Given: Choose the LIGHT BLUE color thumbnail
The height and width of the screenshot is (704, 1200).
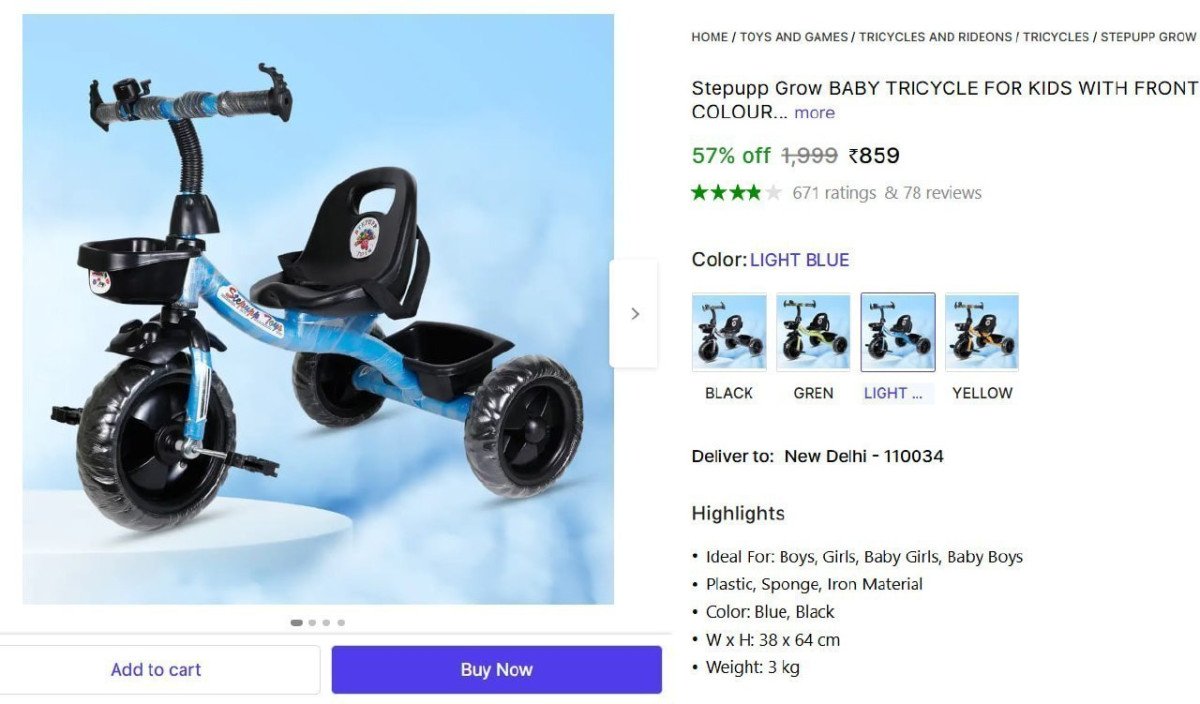Looking at the screenshot, I should coord(898,332).
